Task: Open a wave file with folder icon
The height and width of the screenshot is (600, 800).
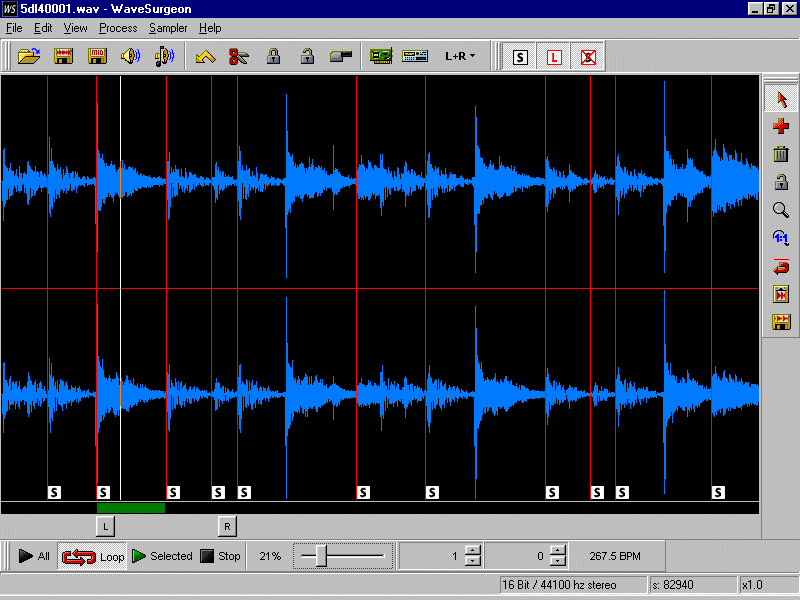Action: pos(29,56)
